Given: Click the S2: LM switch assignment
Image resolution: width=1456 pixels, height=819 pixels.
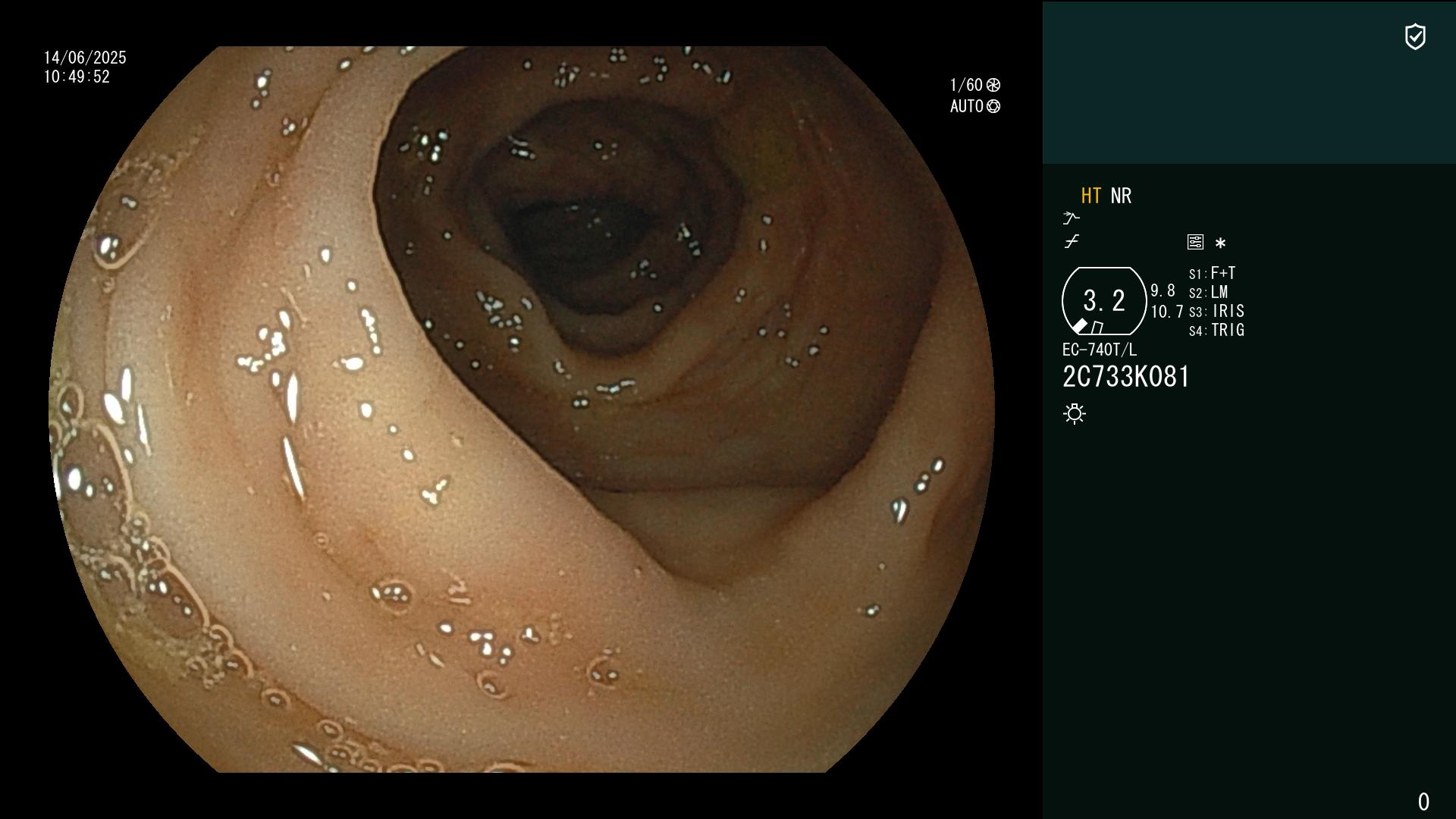Looking at the screenshot, I should [x=1209, y=292].
